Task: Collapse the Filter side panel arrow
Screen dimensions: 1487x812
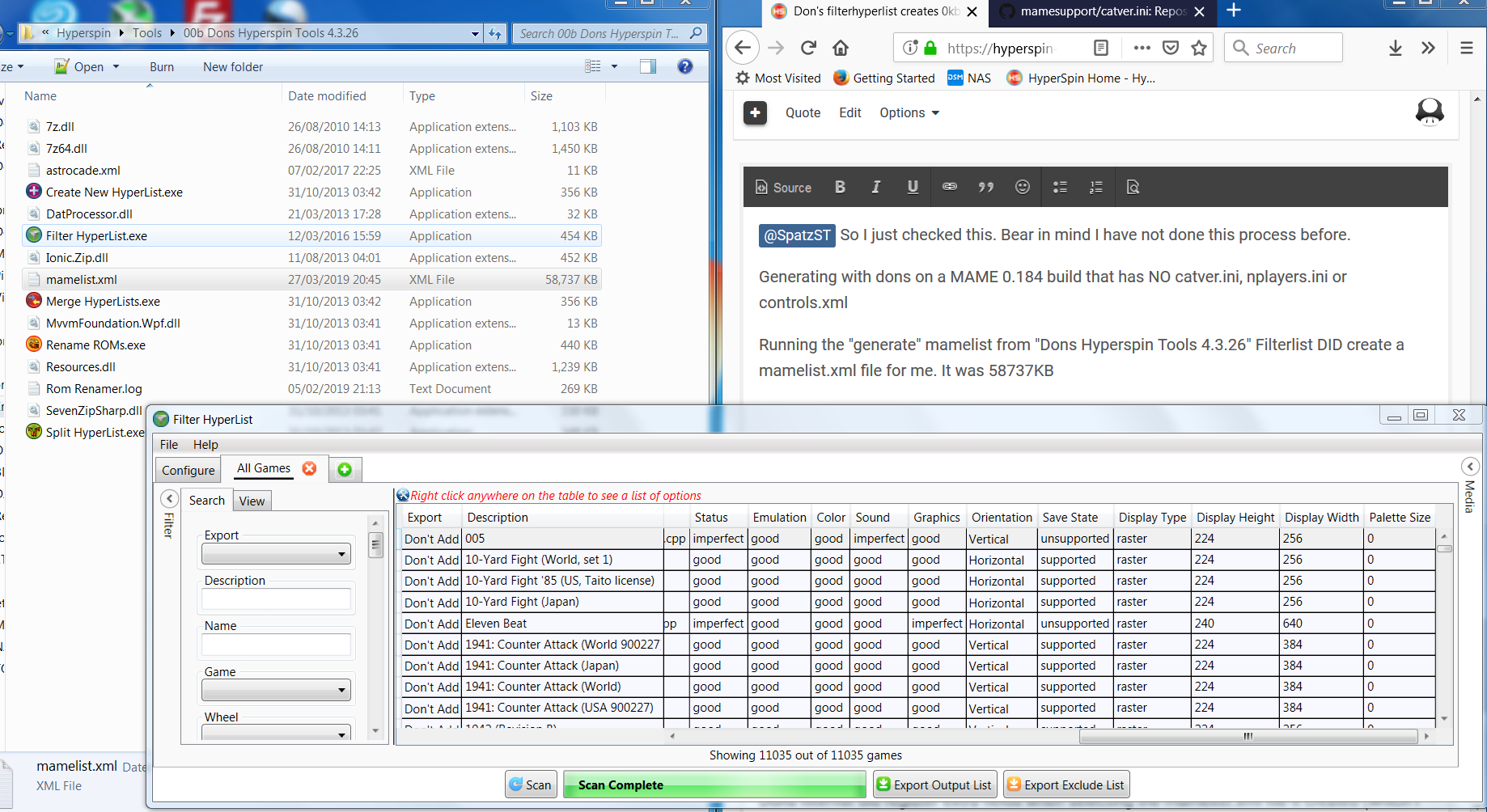Action: click(169, 498)
